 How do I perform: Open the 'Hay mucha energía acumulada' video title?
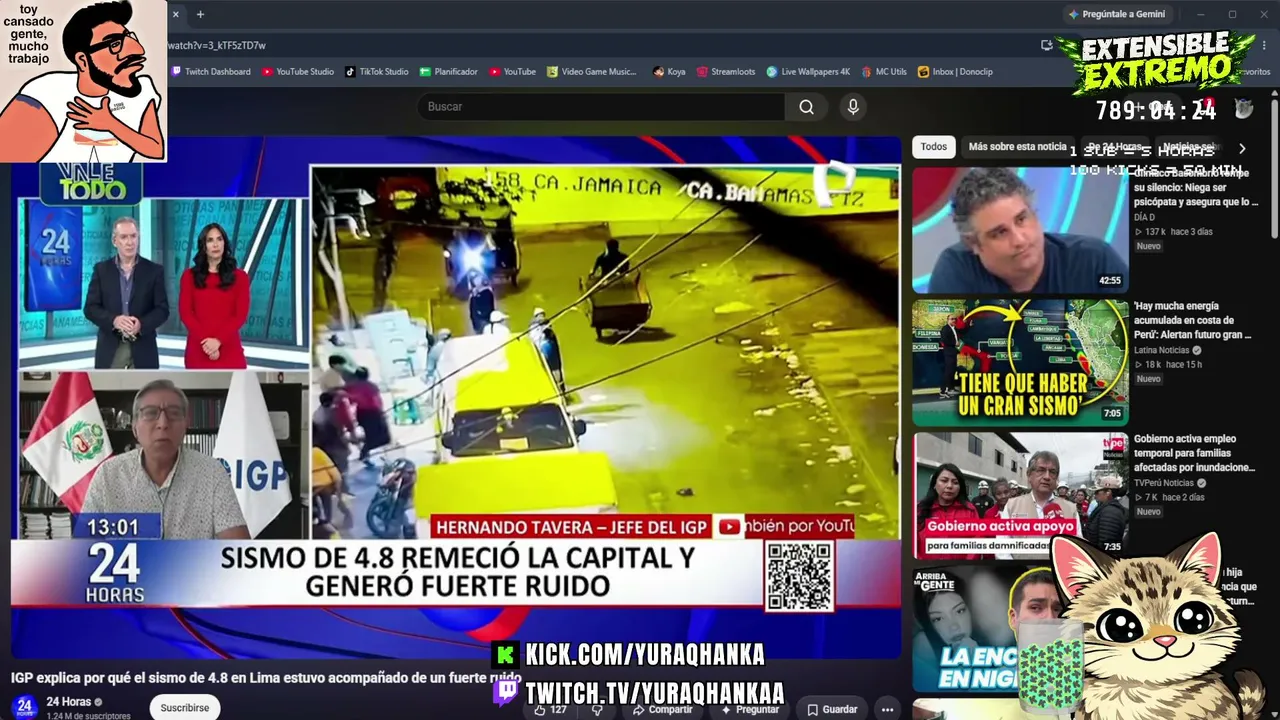point(1193,321)
